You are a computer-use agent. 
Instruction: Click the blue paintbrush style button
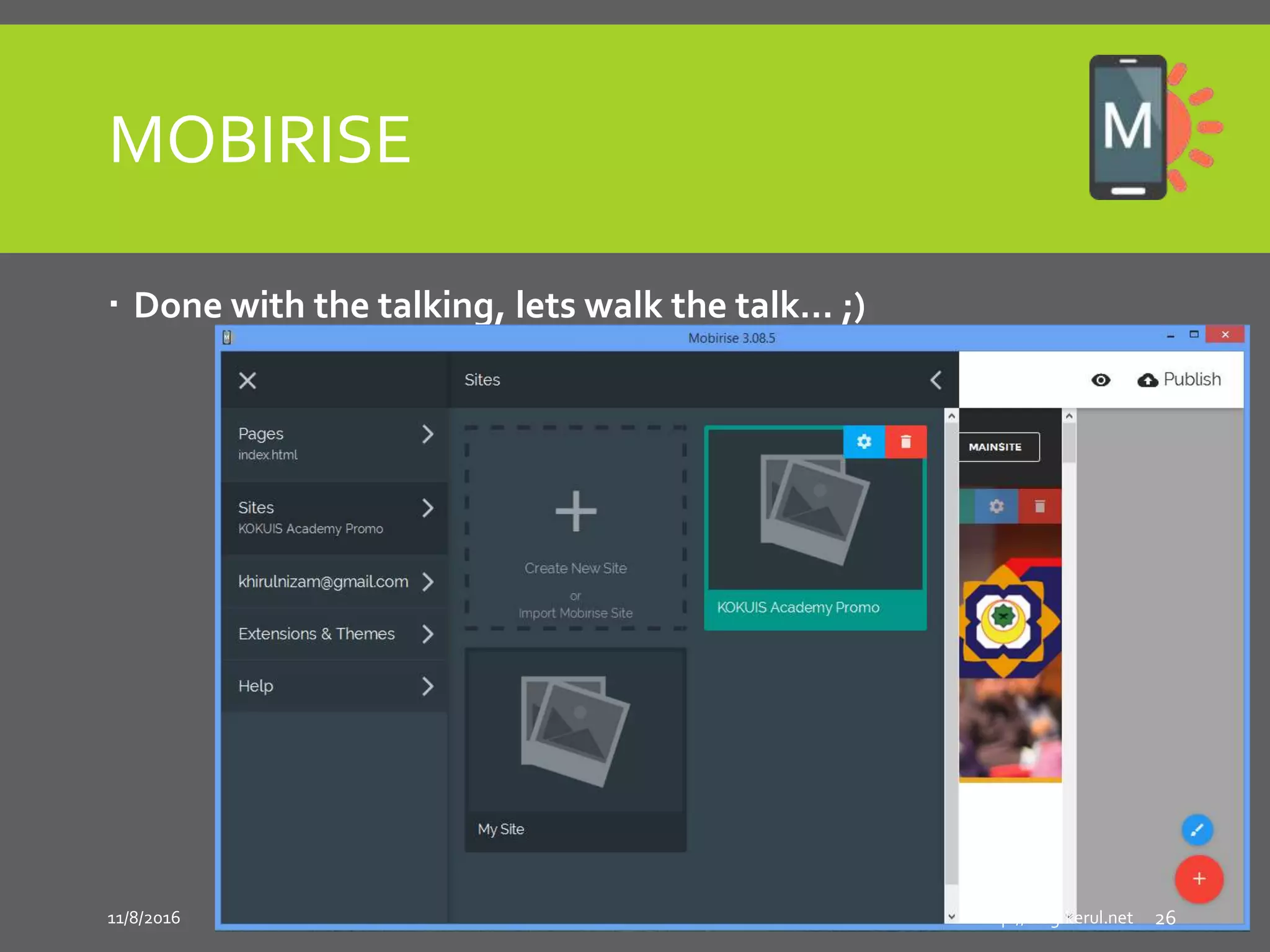(1197, 829)
